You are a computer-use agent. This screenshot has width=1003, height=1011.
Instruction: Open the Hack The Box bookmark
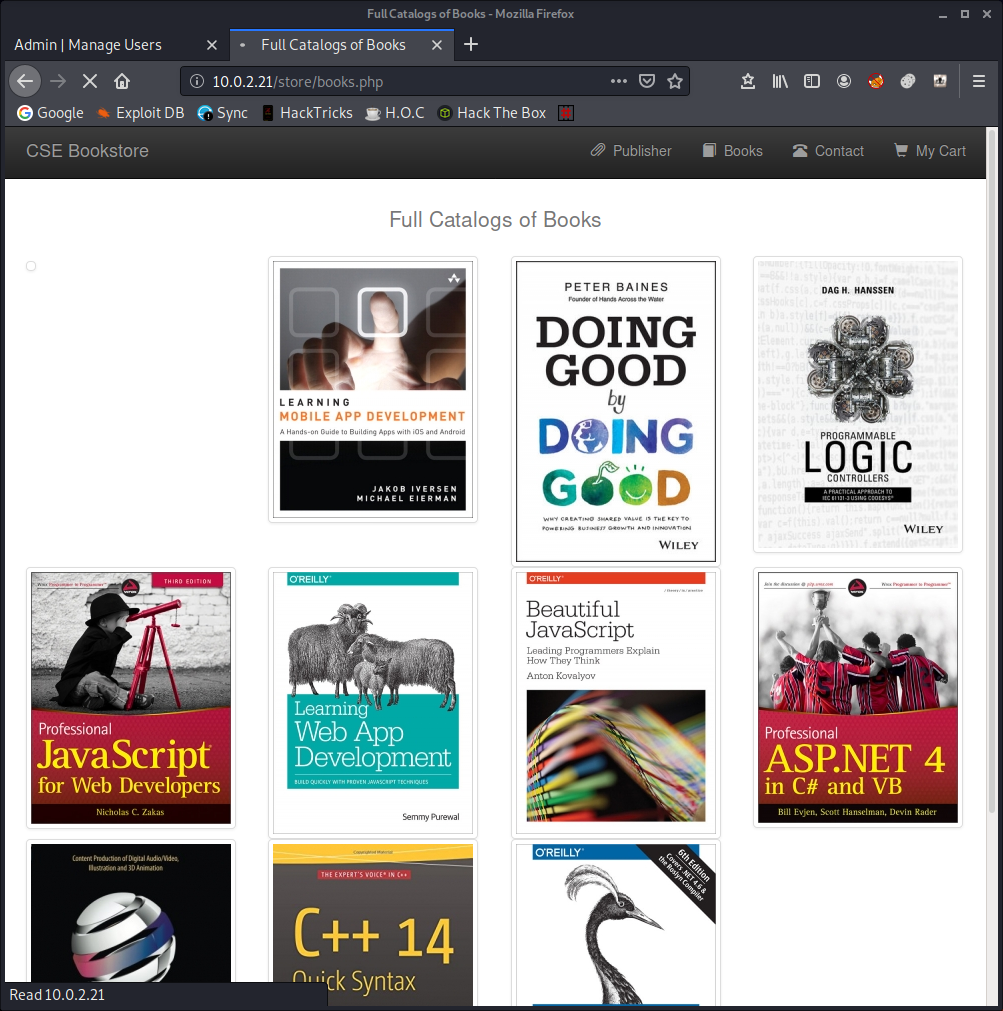[491, 112]
